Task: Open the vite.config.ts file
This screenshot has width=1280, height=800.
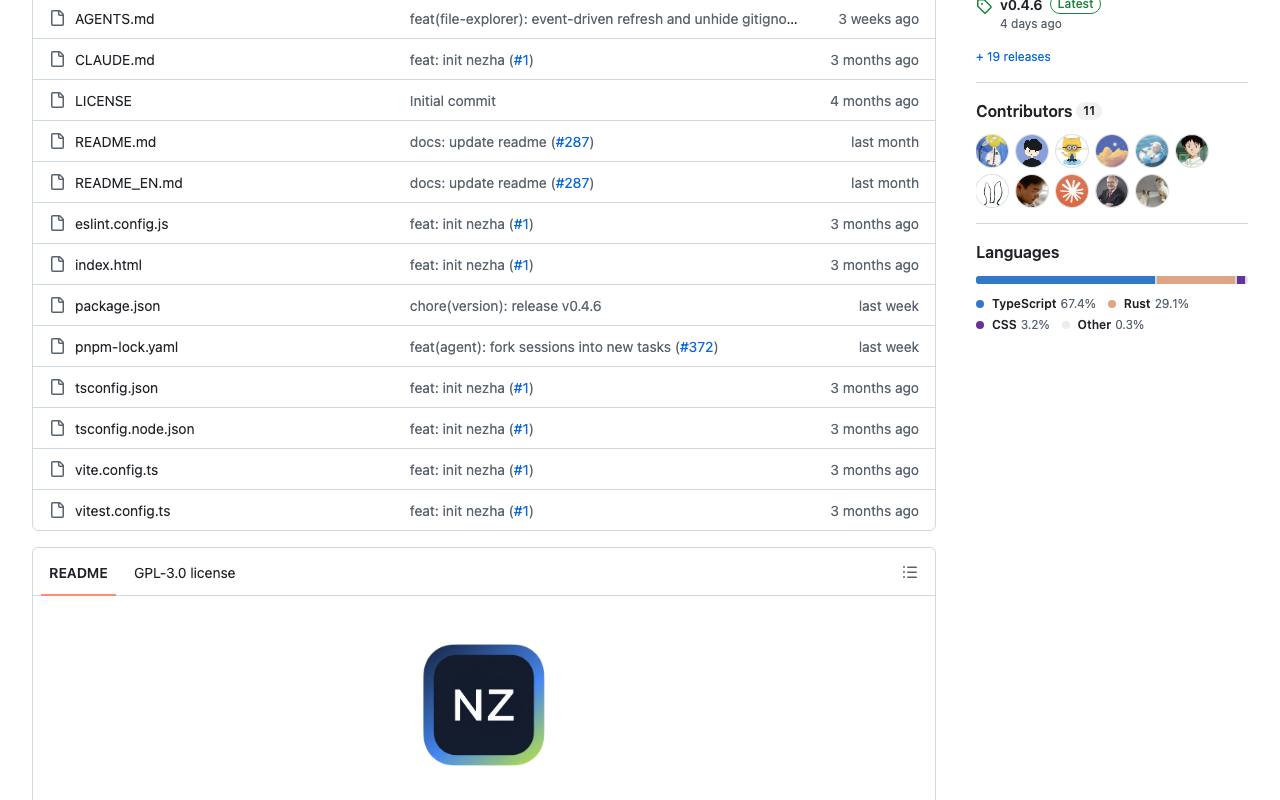Action: tap(116, 470)
